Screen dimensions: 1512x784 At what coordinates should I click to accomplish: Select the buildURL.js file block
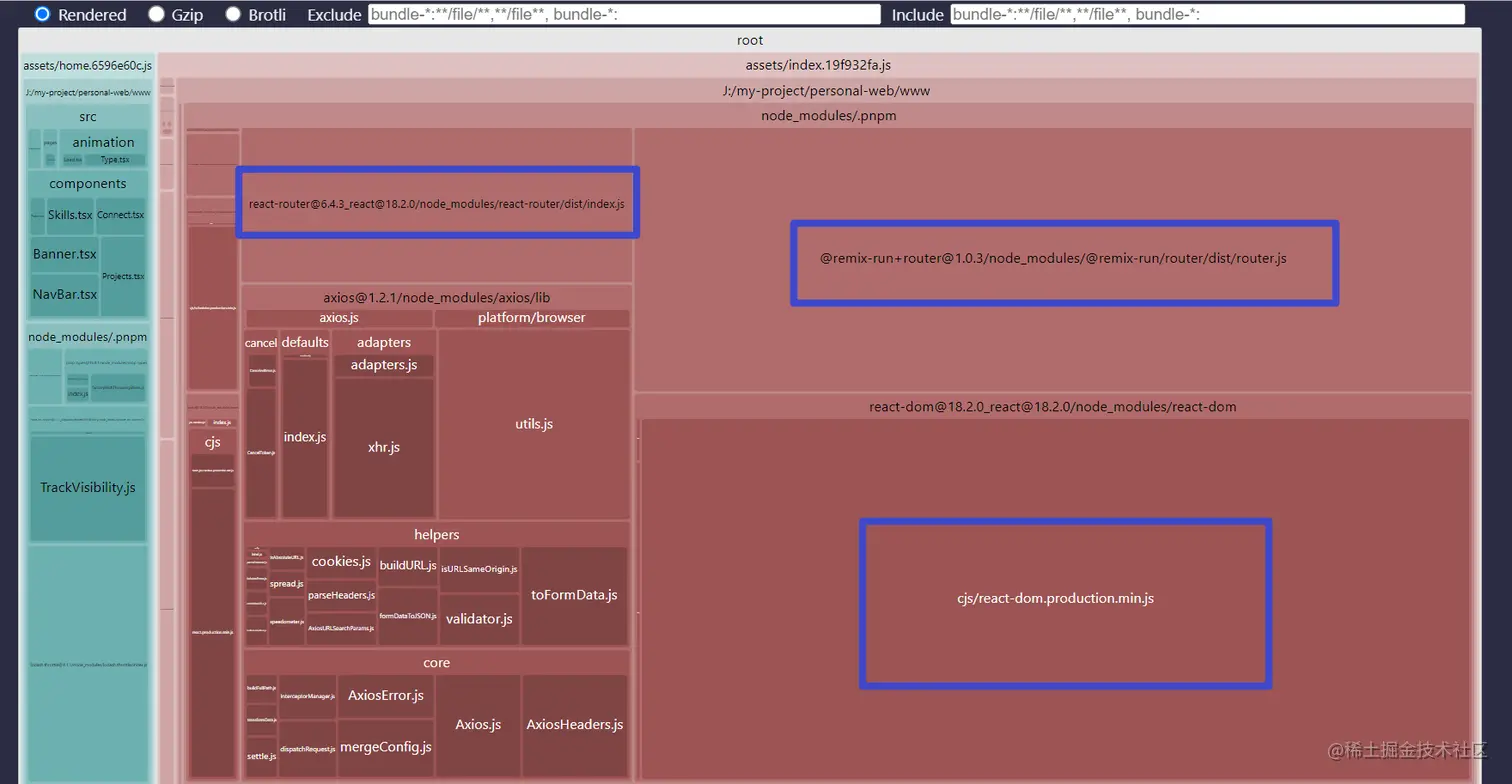pos(408,565)
